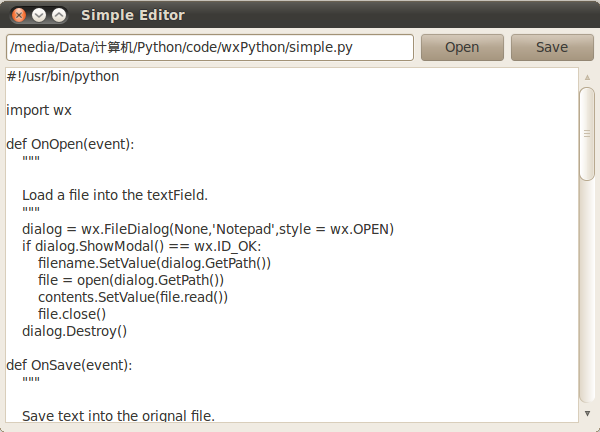The image size is (600, 432).
Task: Click the 'if dialog.ShowModal()' line
Action: (142, 246)
